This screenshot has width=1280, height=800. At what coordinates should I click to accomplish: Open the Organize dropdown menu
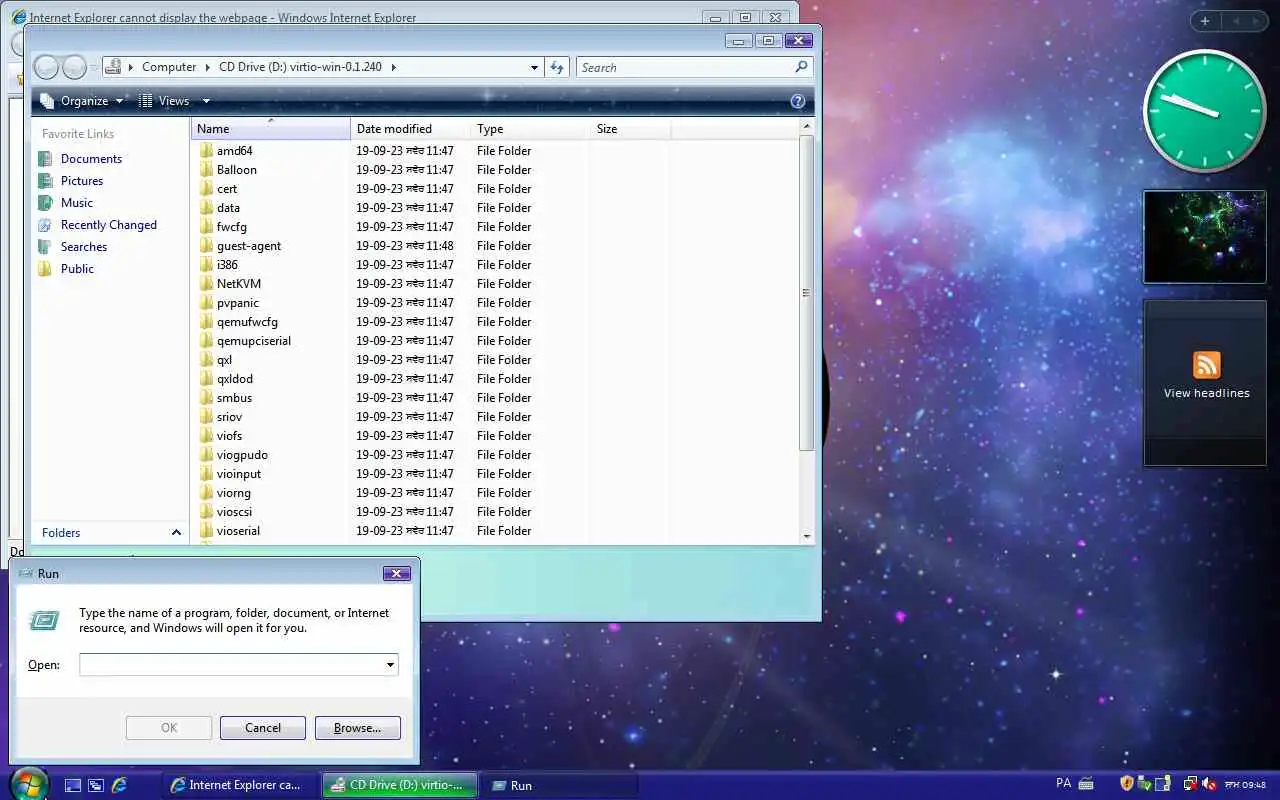coord(82,101)
